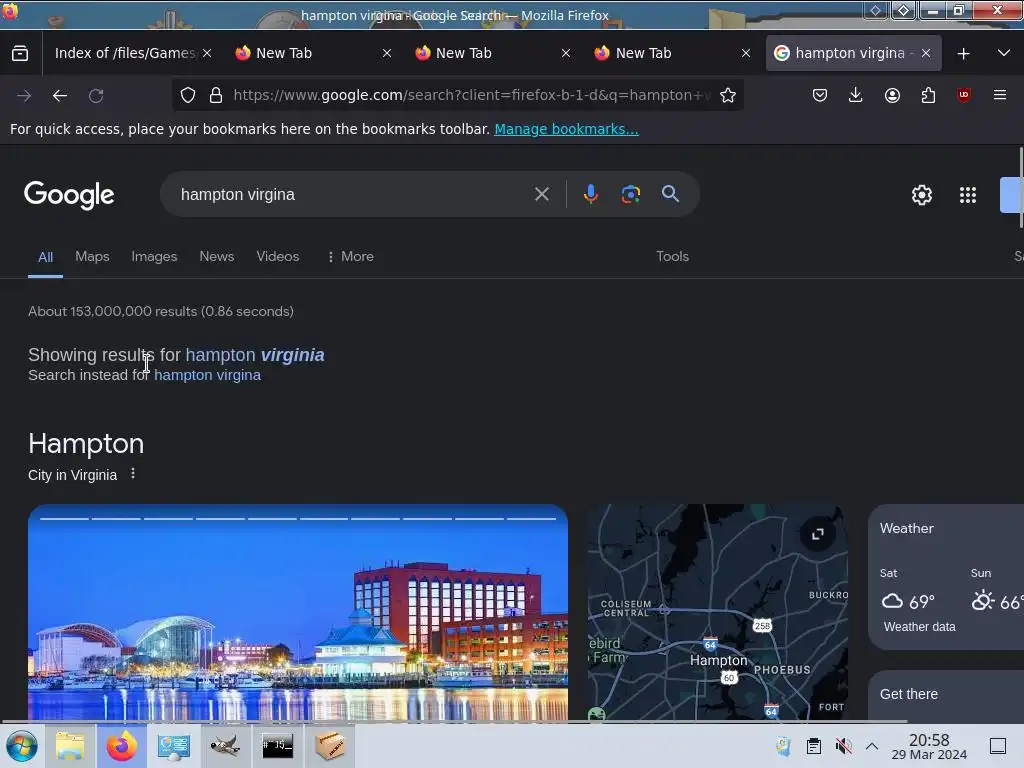Open Firefox application hamburger menu
This screenshot has height=768, width=1024.
[x=1000, y=95]
